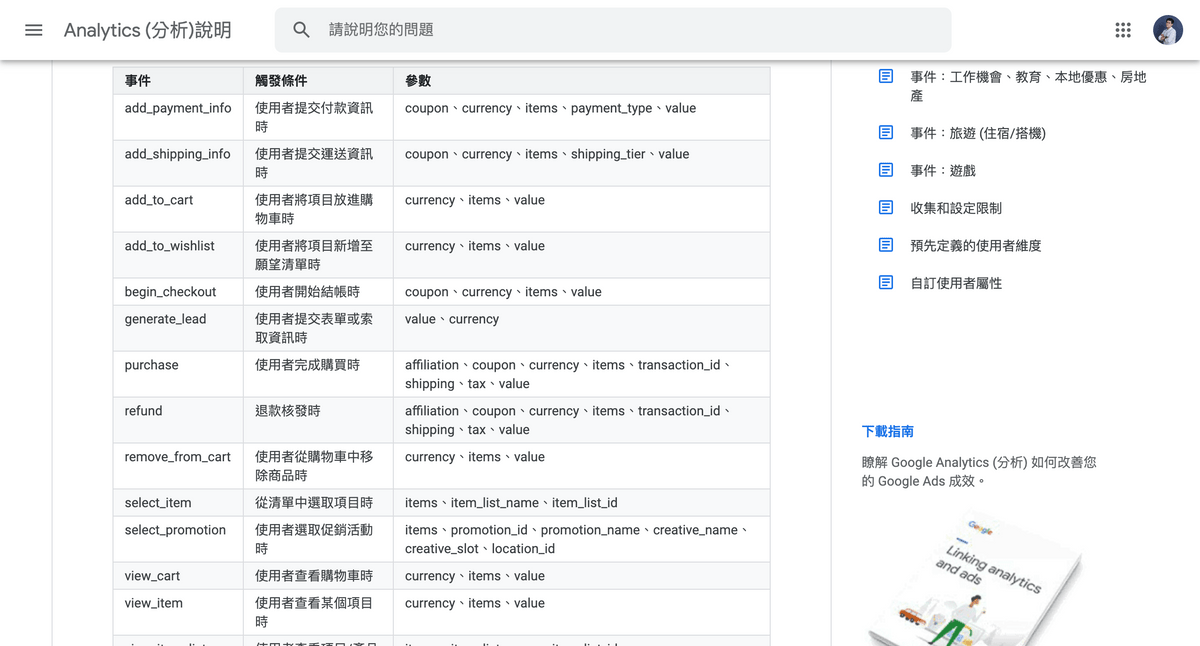Click the article icon beside 事件：遊戲

885,169
